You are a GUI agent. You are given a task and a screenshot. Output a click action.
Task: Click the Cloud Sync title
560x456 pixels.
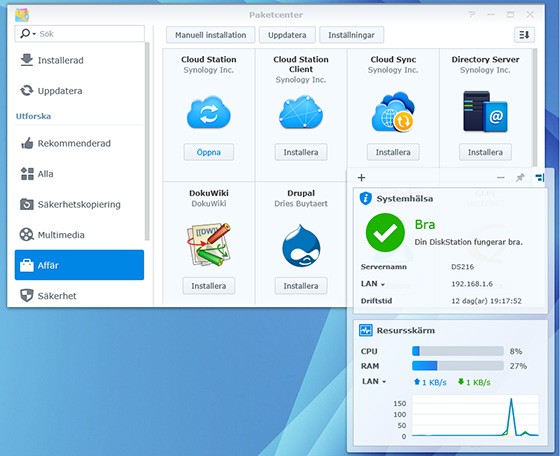click(393, 59)
